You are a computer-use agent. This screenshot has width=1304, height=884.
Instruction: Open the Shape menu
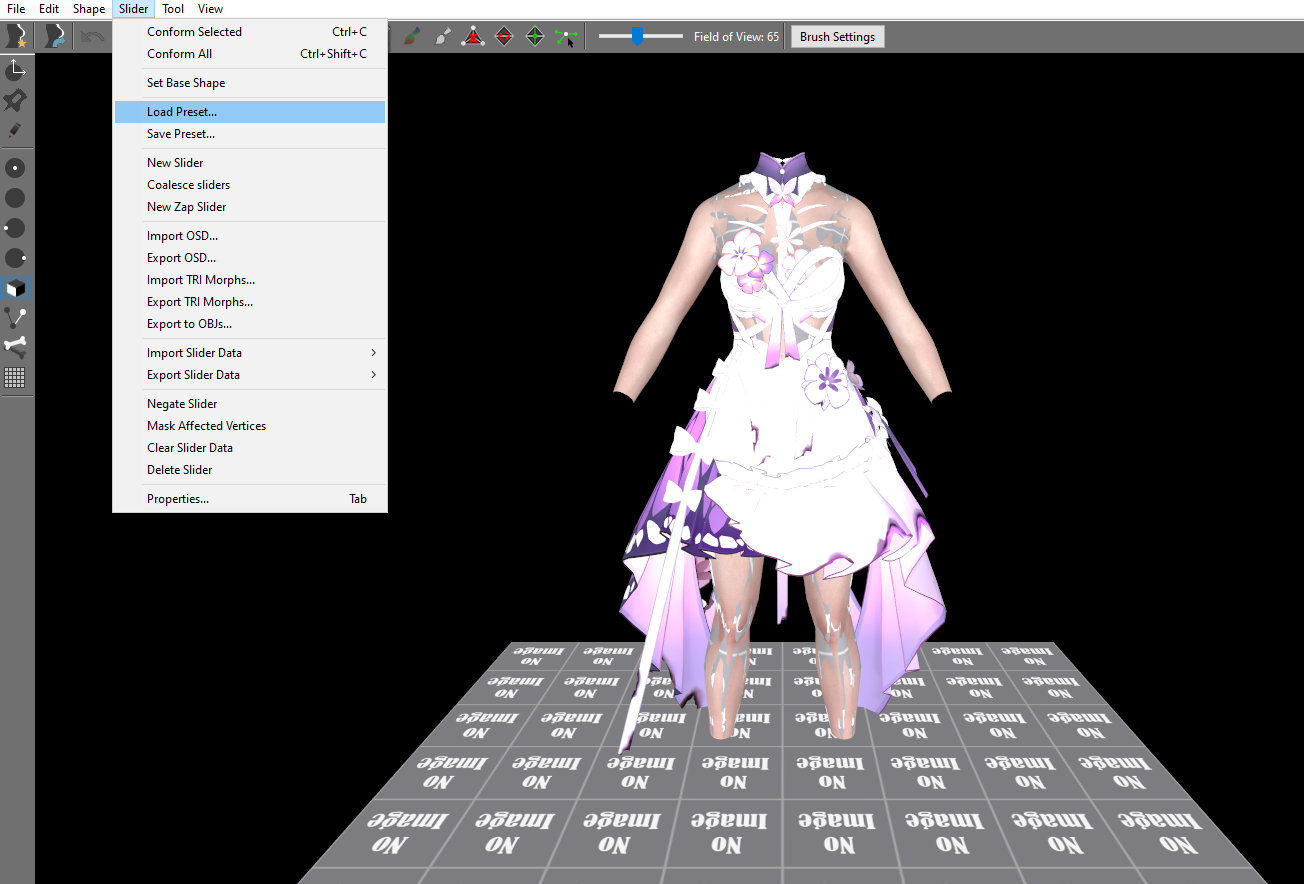pos(89,9)
